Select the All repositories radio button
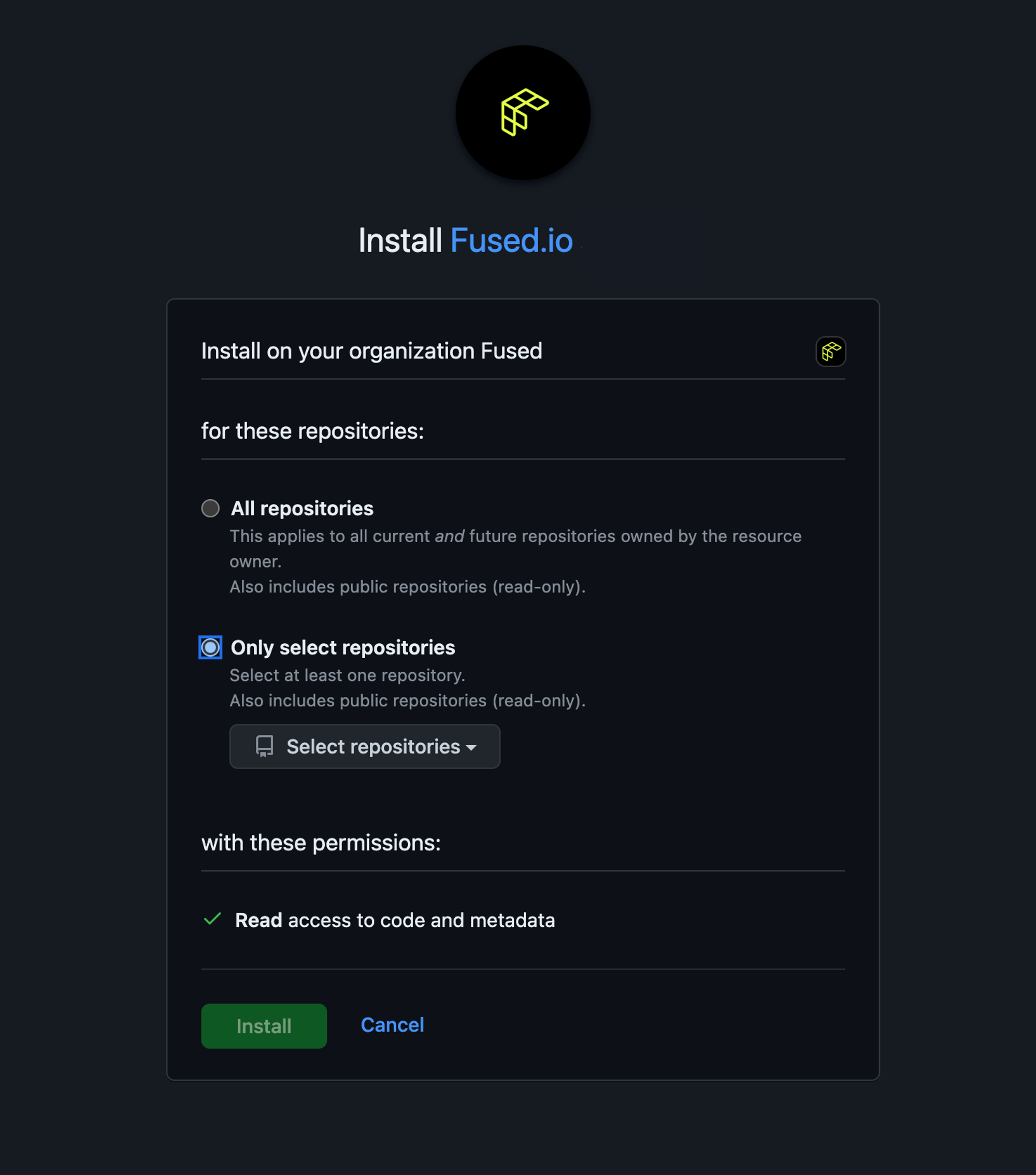This screenshot has width=1036, height=1175. [210, 508]
